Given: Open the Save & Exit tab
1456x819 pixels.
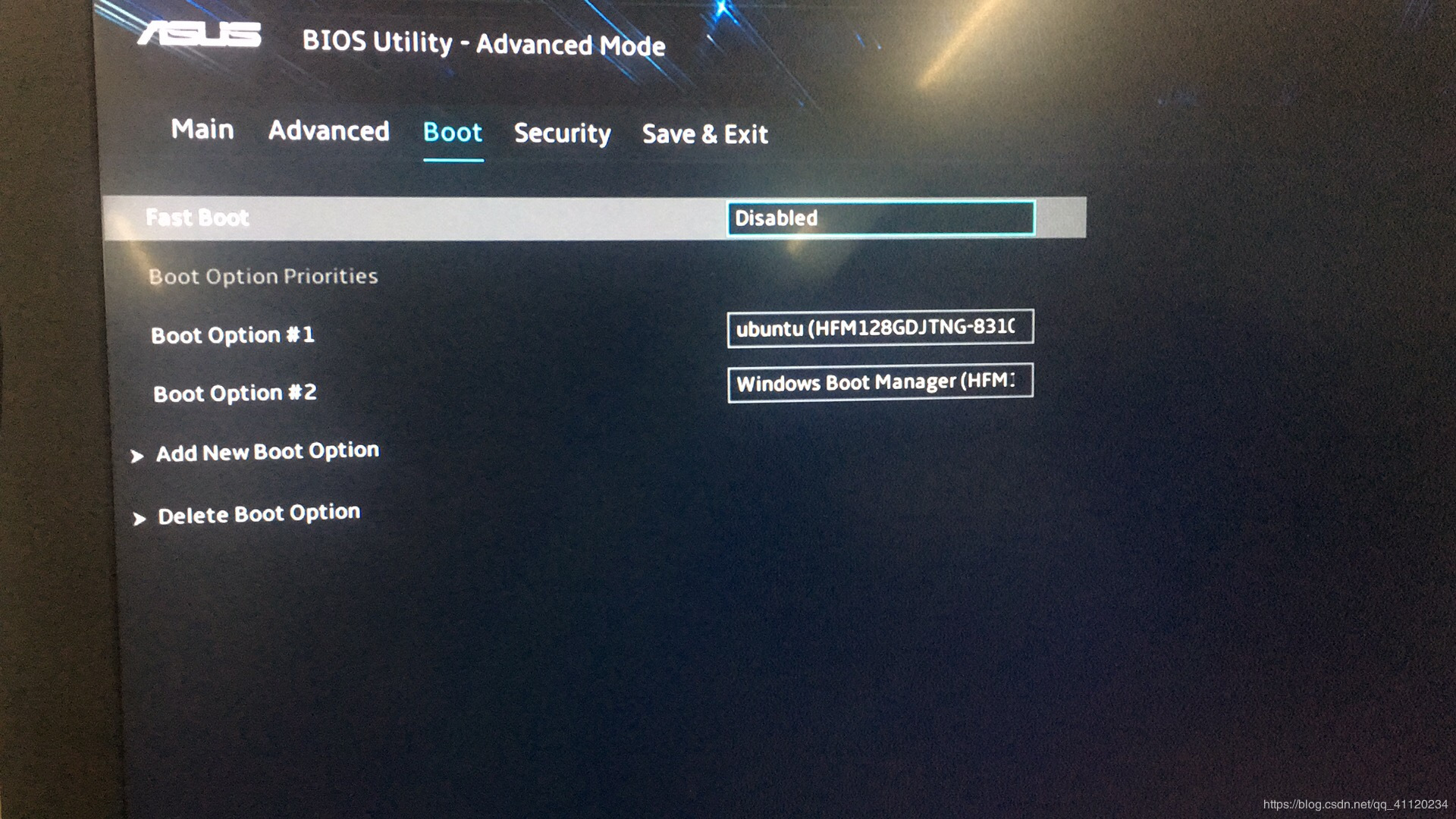Looking at the screenshot, I should [704, 134].
